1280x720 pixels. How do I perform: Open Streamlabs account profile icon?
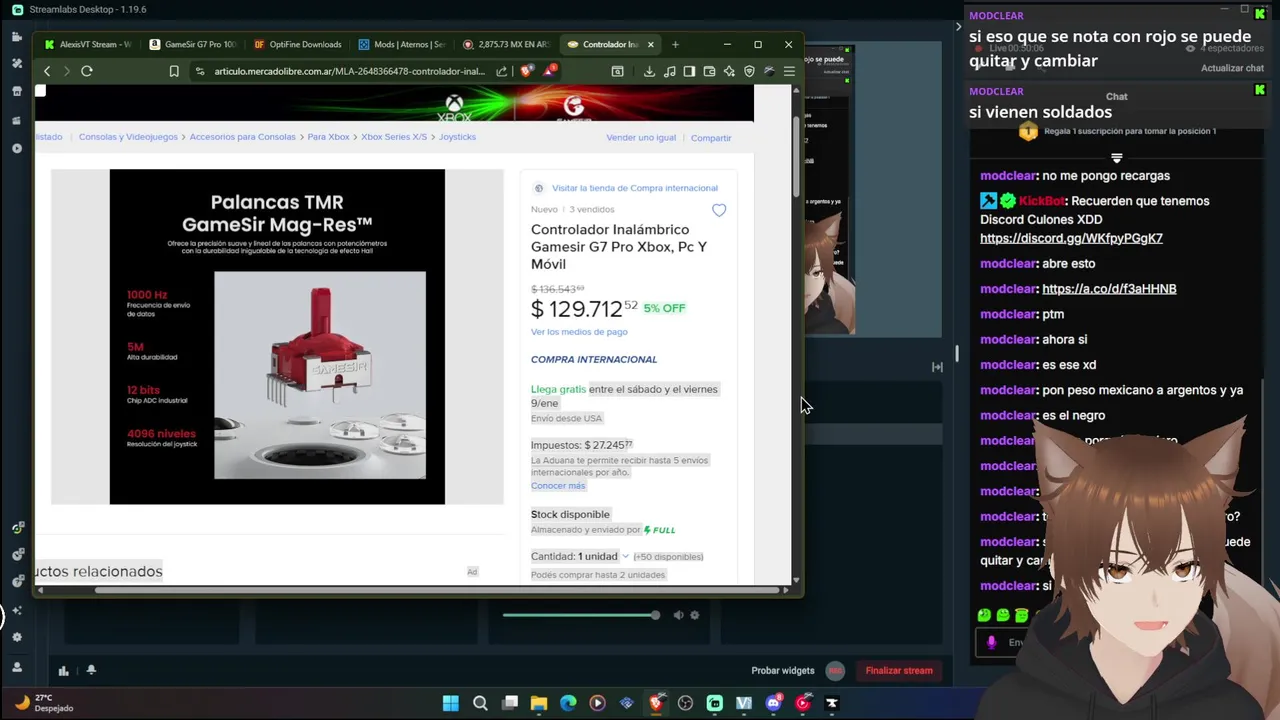17,667
